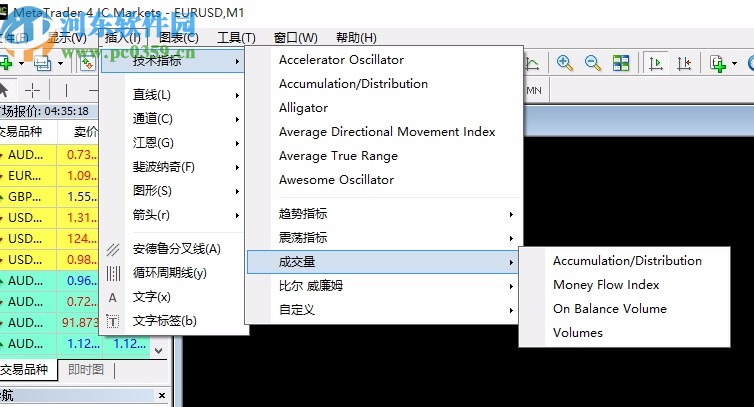Open the 窗口(W) menu
Image resolution: width=754 pixels, height=407 pixels.
(x=296, y=38)
